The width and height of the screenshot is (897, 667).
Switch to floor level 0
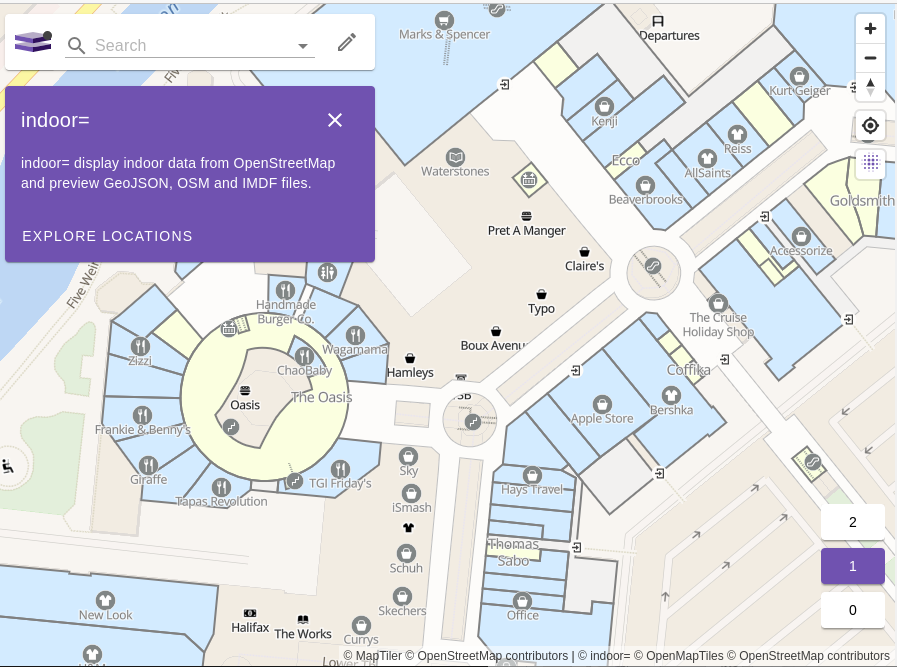point(852,610)
